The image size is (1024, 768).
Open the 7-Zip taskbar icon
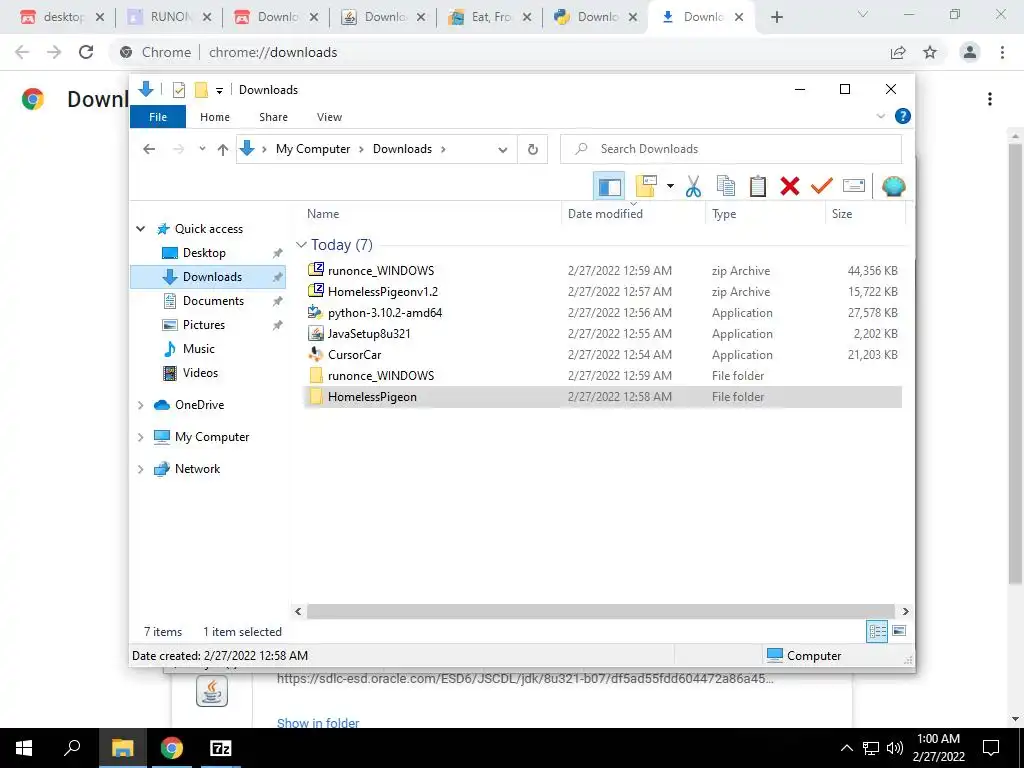point(221,748)
